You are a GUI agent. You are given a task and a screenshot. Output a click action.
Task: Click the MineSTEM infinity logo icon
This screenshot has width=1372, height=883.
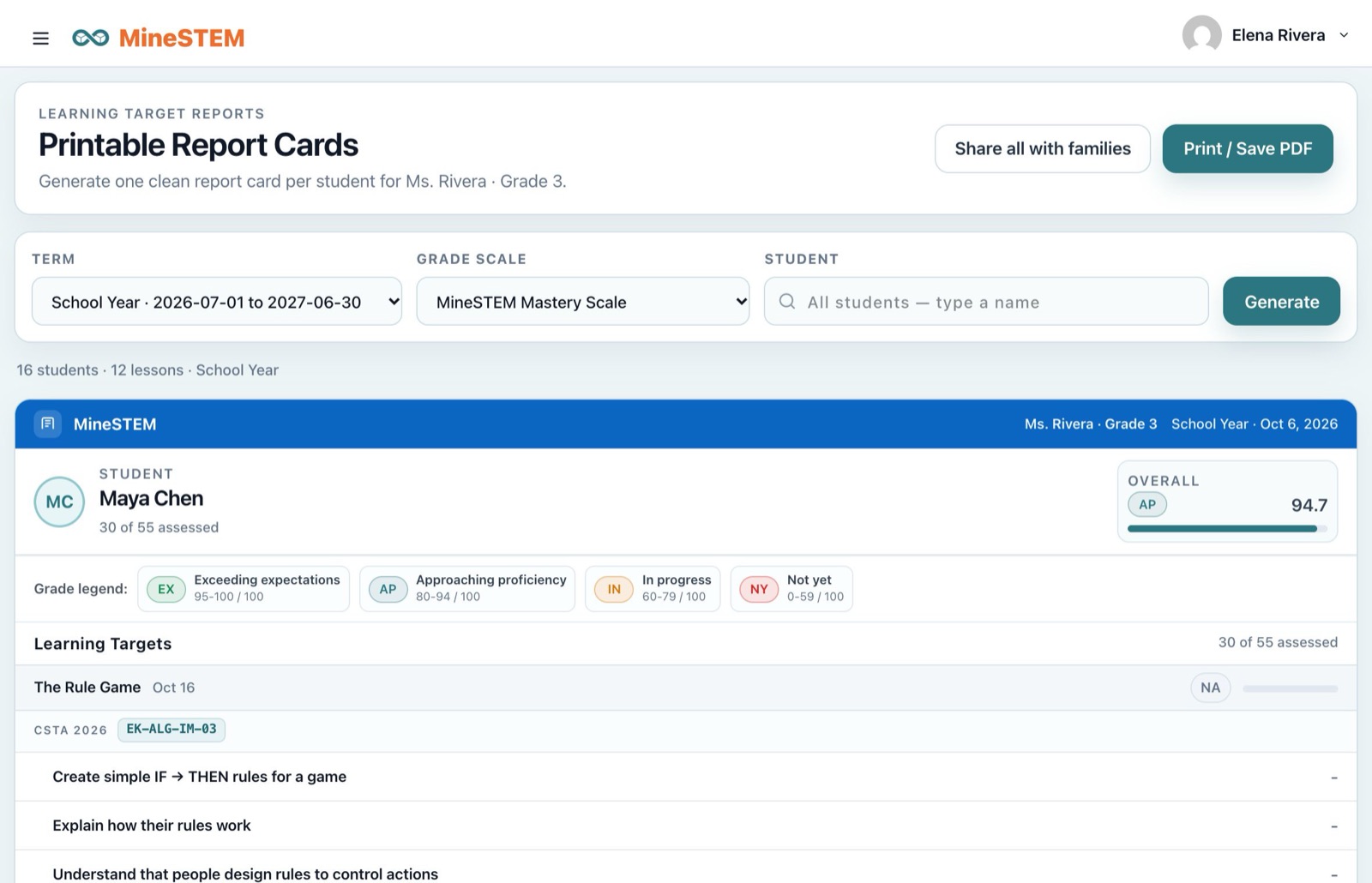90,38
